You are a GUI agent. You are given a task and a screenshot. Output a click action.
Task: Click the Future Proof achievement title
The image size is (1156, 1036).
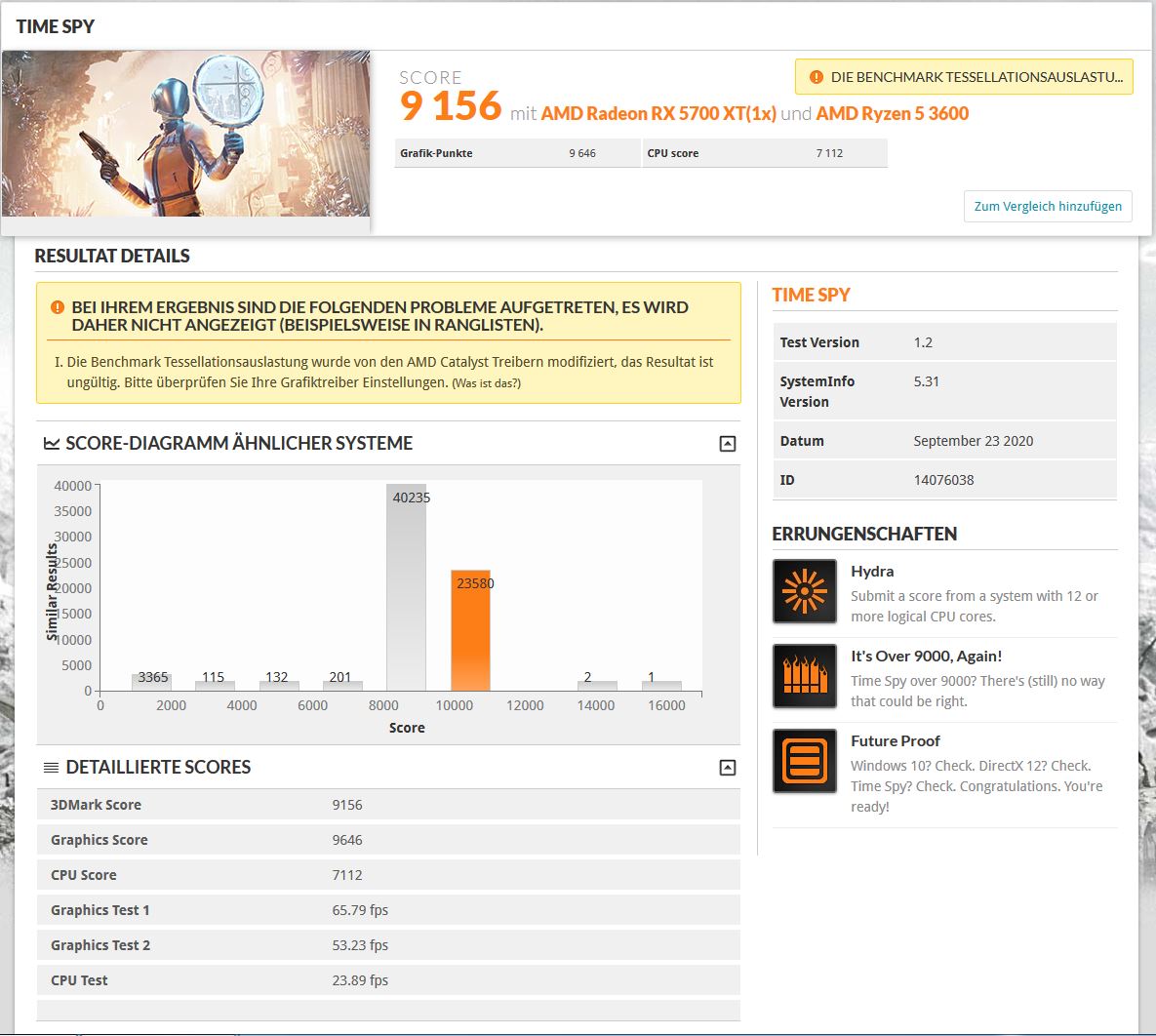(895, 741)
